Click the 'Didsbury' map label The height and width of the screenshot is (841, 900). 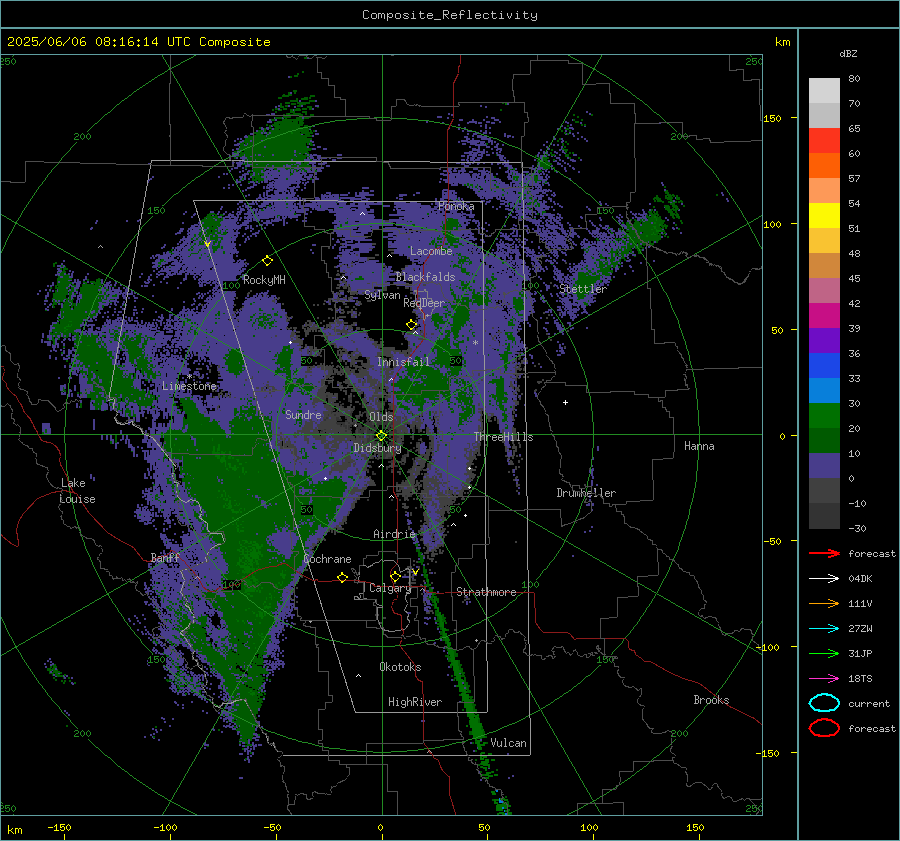click(377, 448)
